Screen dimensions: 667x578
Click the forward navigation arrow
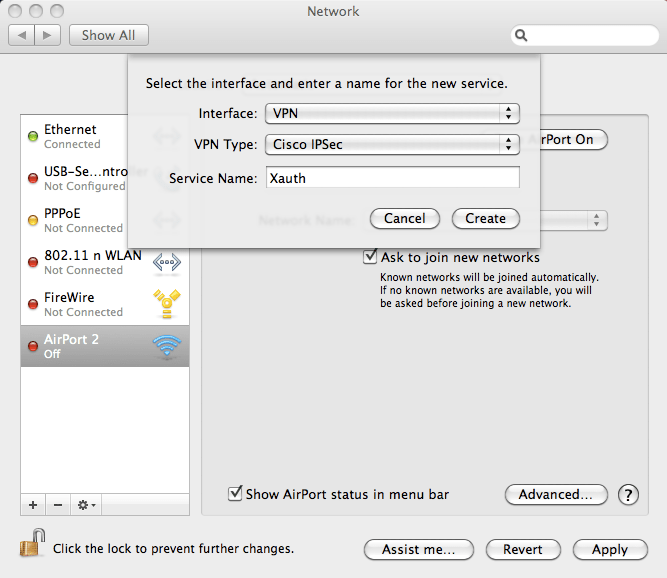point(47,35)
